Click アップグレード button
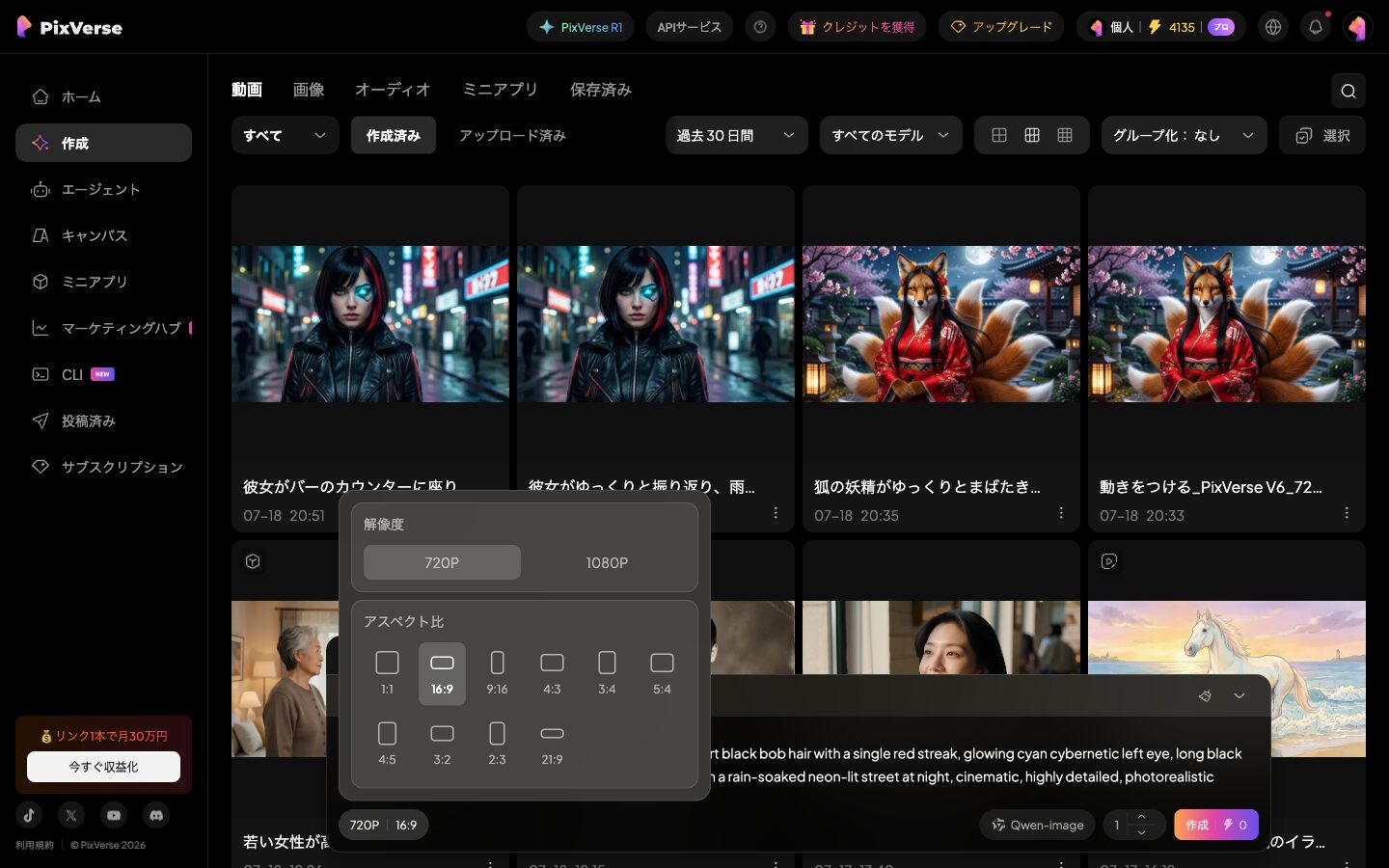The image size is (1389, 868). click(x=1001, y=27)
